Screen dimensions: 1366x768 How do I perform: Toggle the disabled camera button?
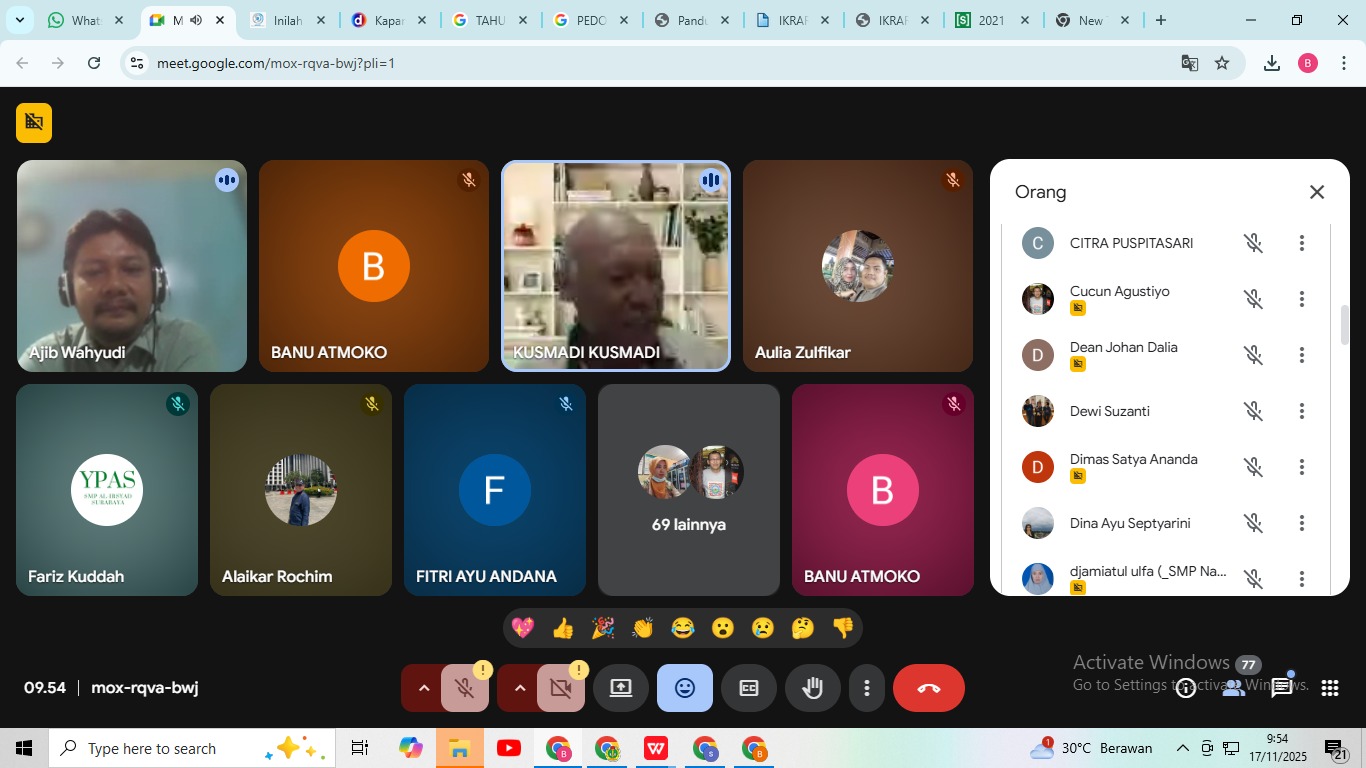pos(560,688)
